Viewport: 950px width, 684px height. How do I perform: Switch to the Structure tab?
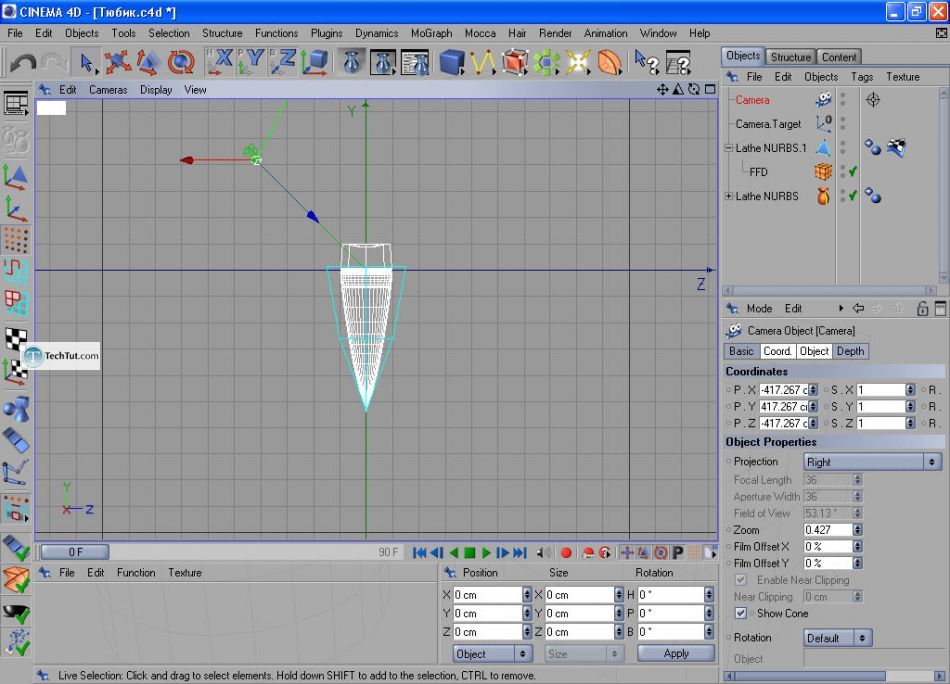(x=791, y=57)
